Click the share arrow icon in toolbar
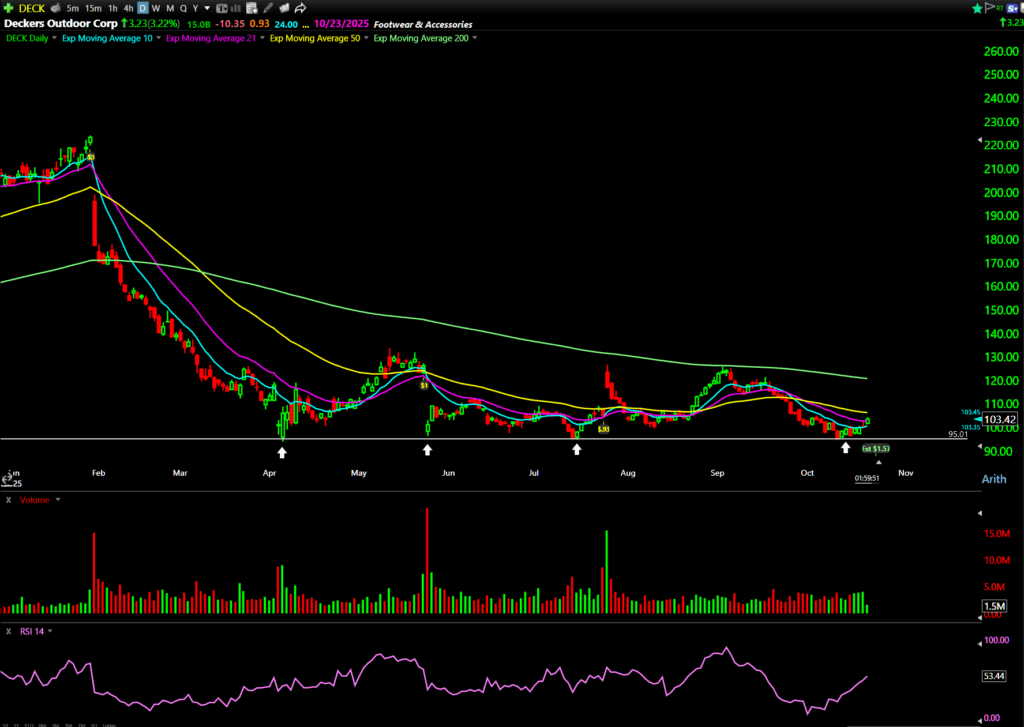 (x=300, y=8)
